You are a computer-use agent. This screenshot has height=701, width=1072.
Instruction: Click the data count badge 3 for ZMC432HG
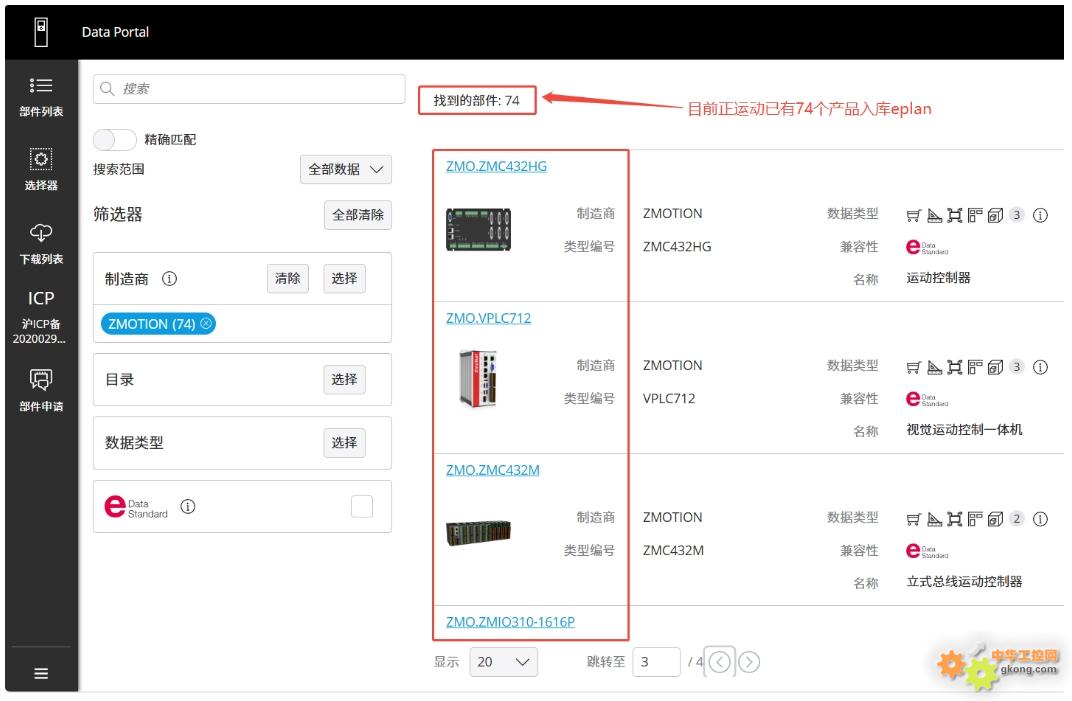1017,215
